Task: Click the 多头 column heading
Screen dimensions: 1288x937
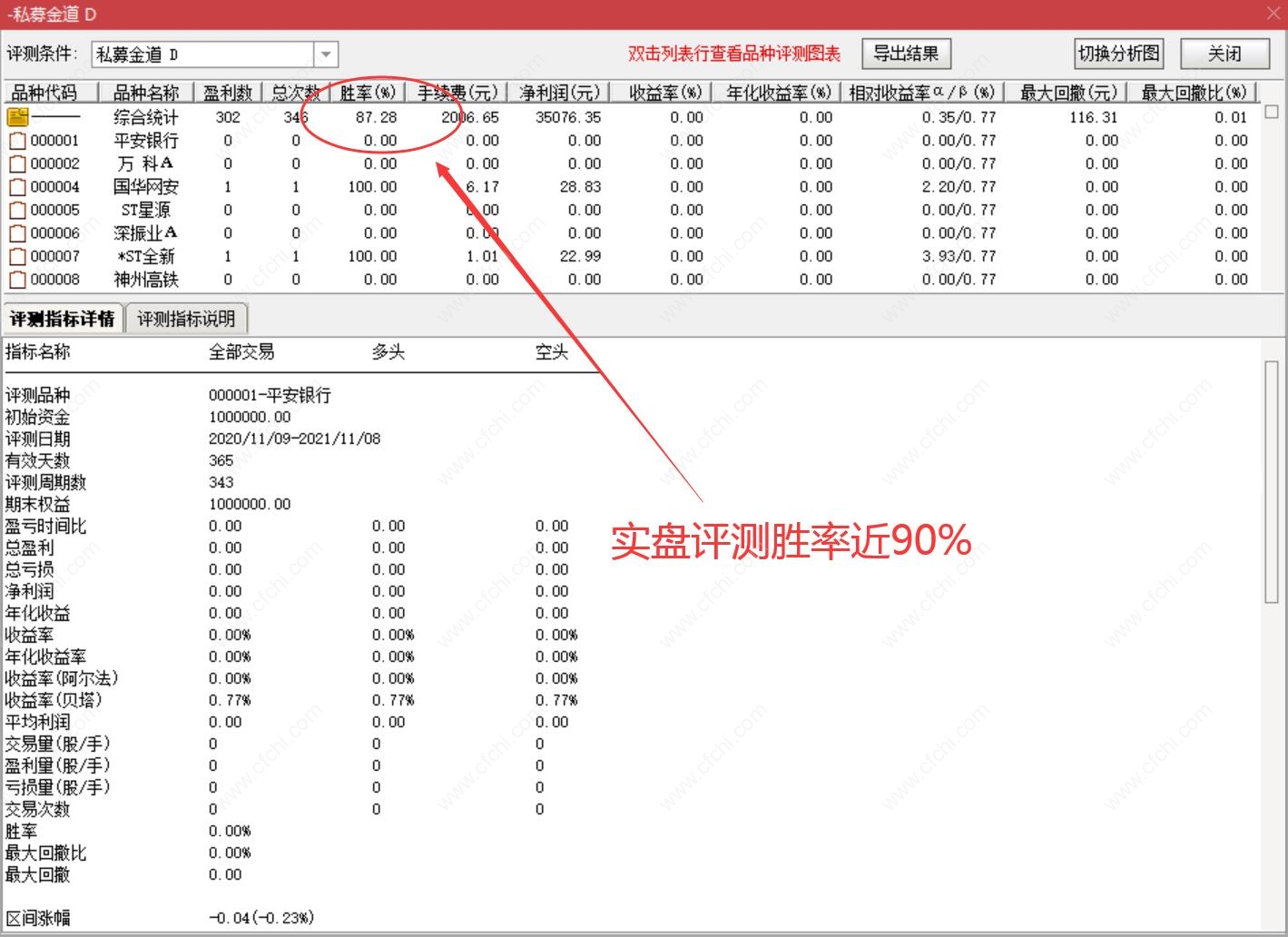Action: pyautogui.click(x=388, y=352)
